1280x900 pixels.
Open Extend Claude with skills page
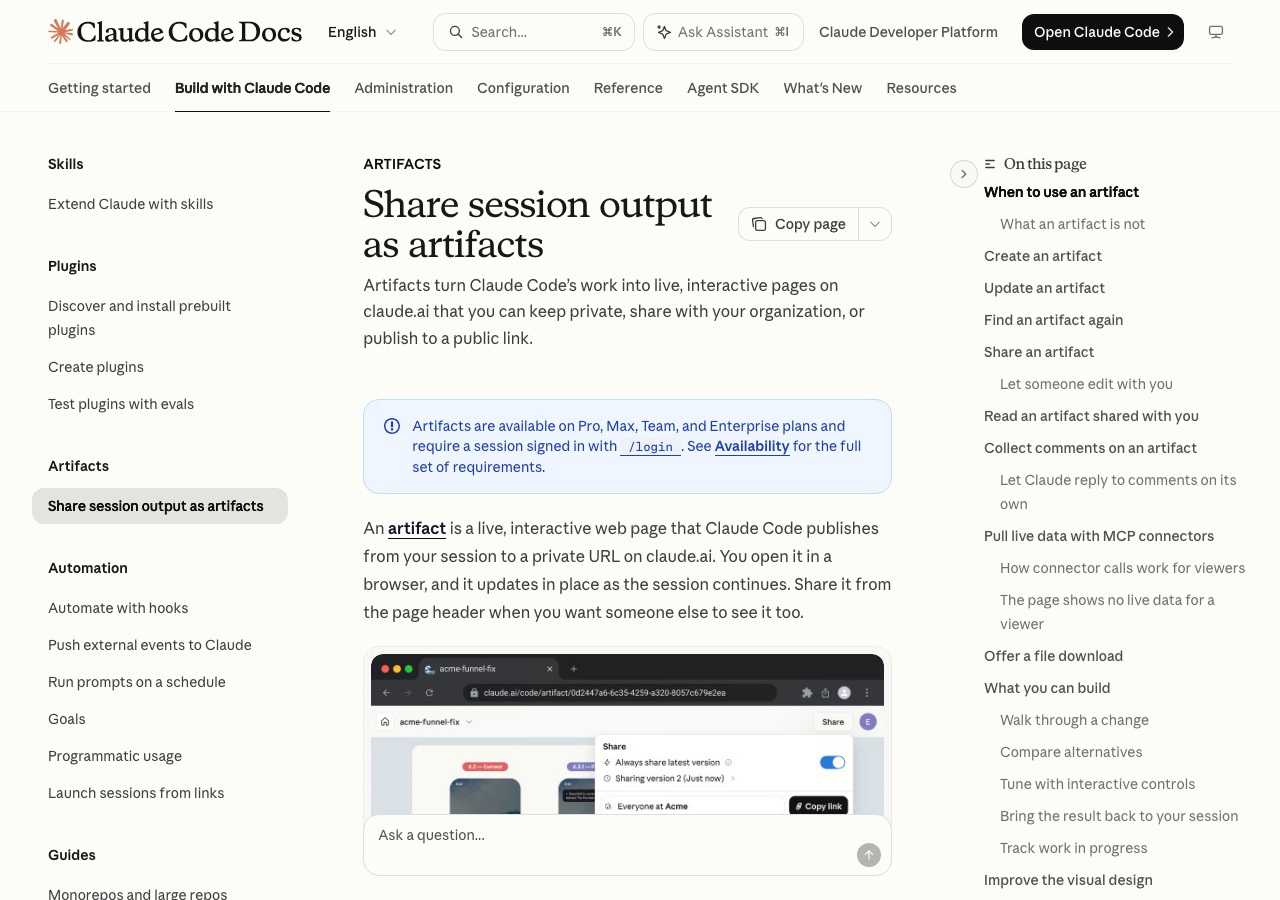click(130, 204)
